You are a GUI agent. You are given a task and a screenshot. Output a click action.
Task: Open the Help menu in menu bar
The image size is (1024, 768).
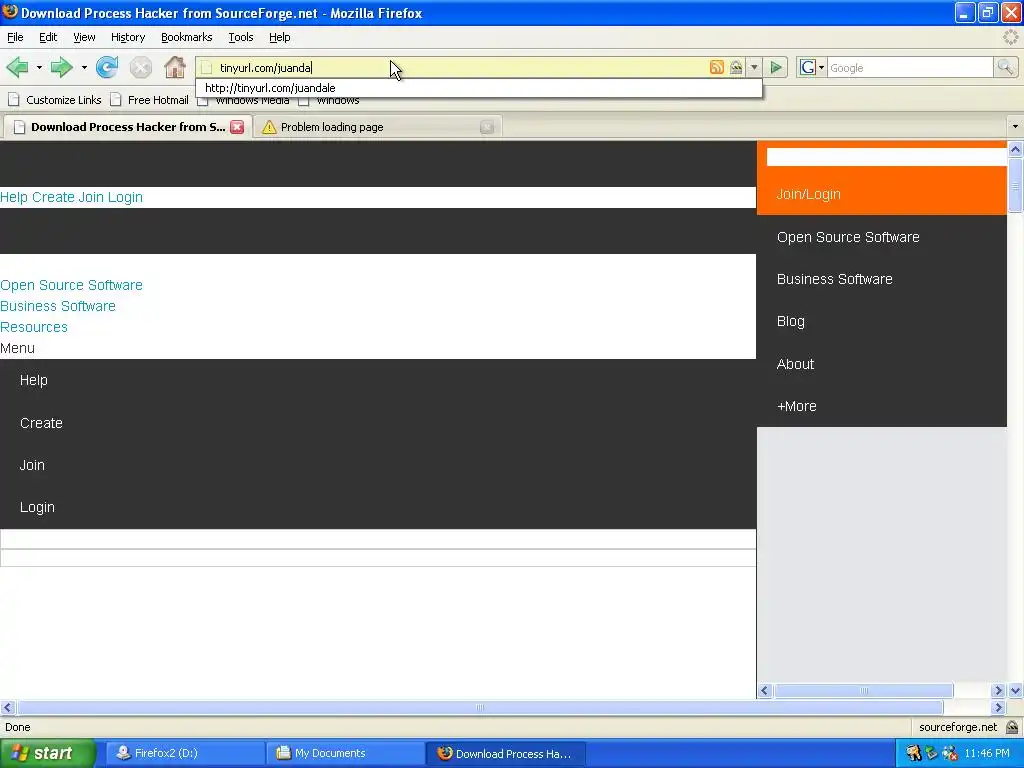280,37
